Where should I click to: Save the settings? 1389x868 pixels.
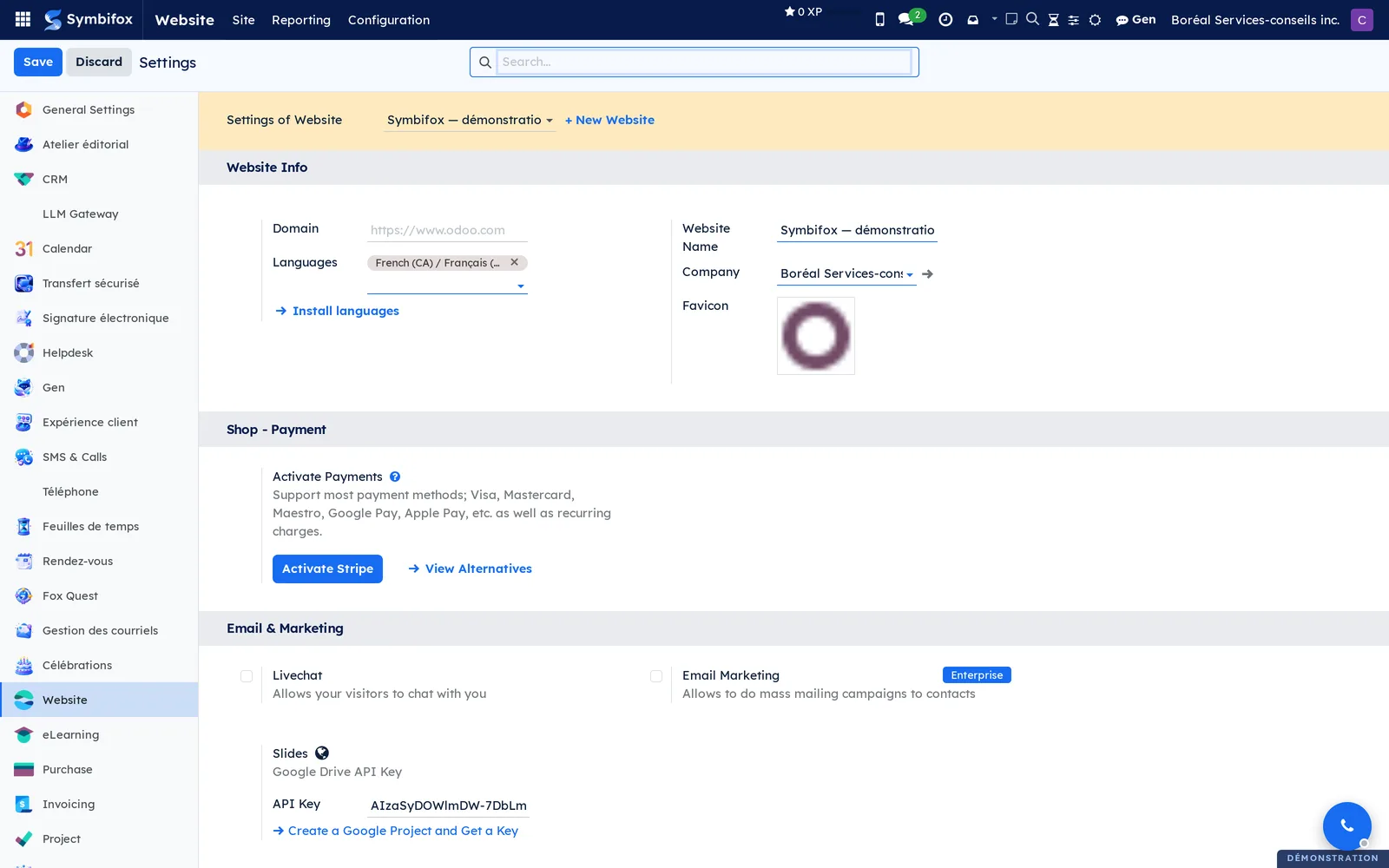coord(38,62)
